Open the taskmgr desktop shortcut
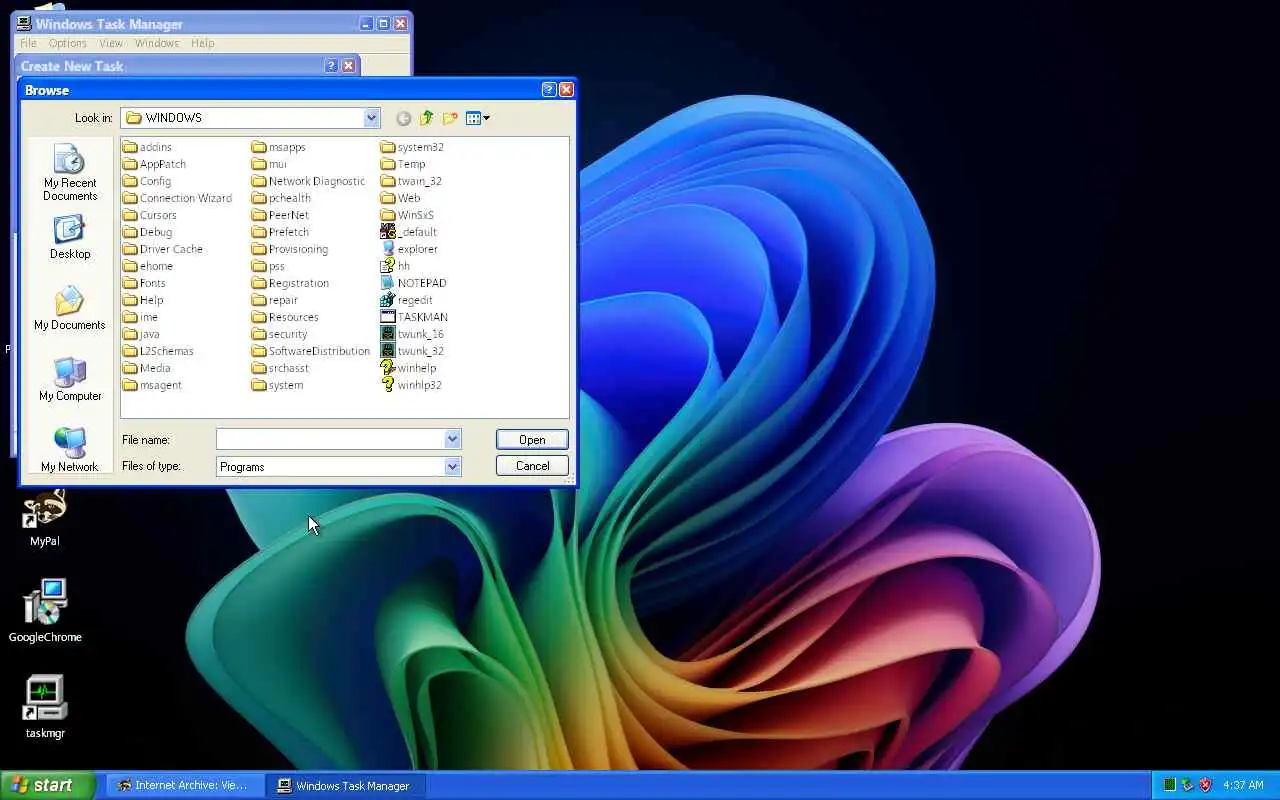Image resolution: width=1280 pixels, height=800 pixels. point(45,707)
